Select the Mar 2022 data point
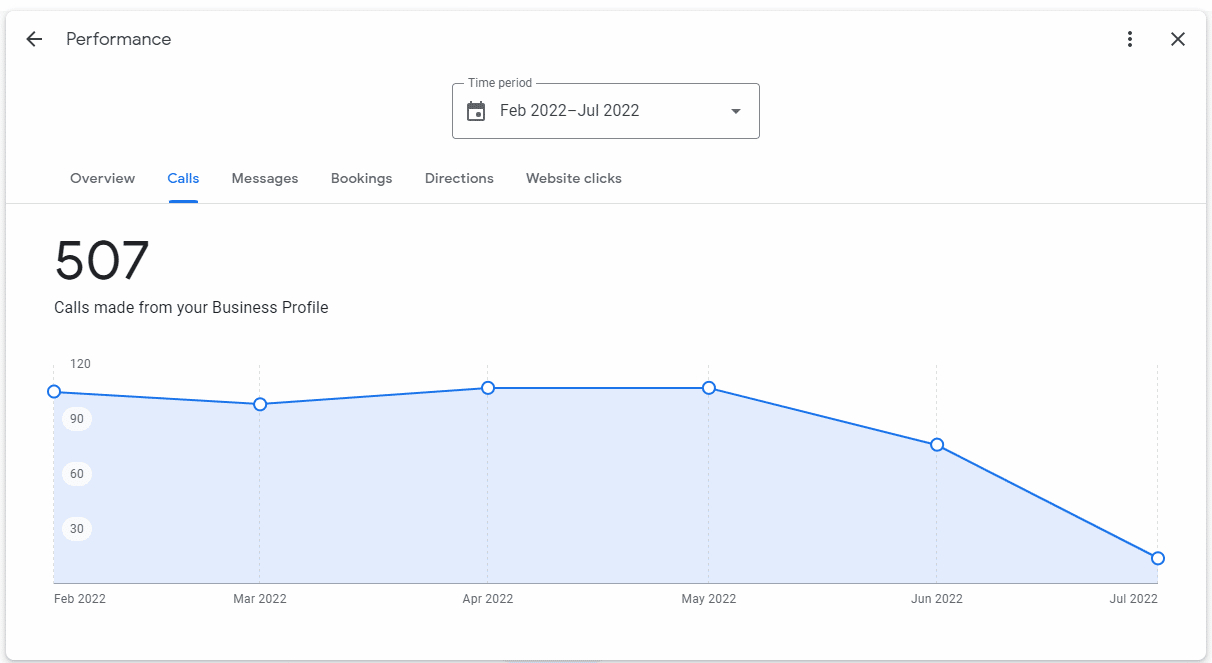Viewport: 1212px width, 663px height. point(260,404)
